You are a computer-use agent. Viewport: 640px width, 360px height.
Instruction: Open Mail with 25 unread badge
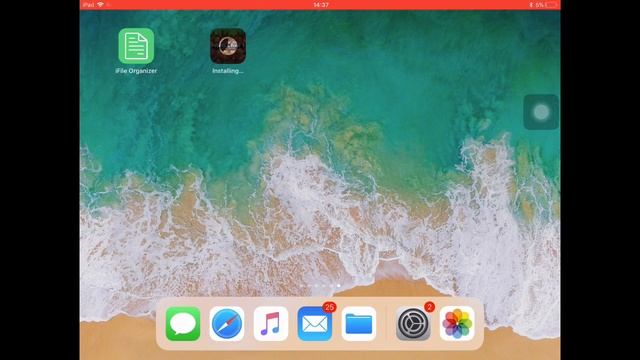[x=315, y=324]
